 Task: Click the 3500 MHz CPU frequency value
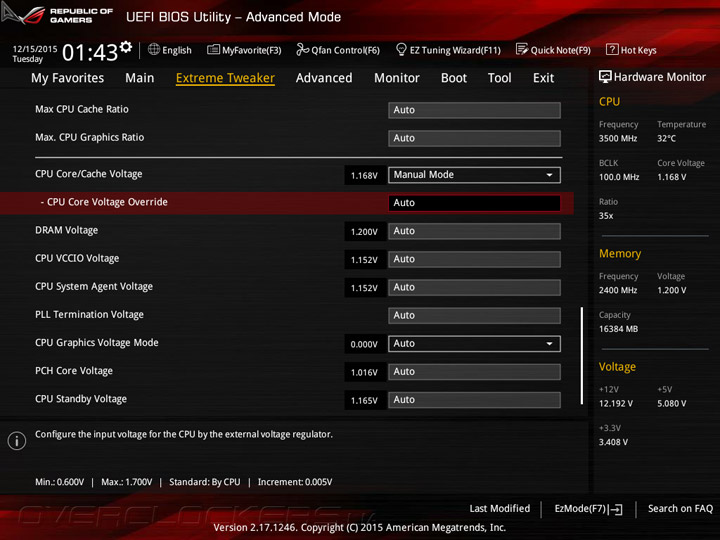pyautogui.click(x=618, y=138)
